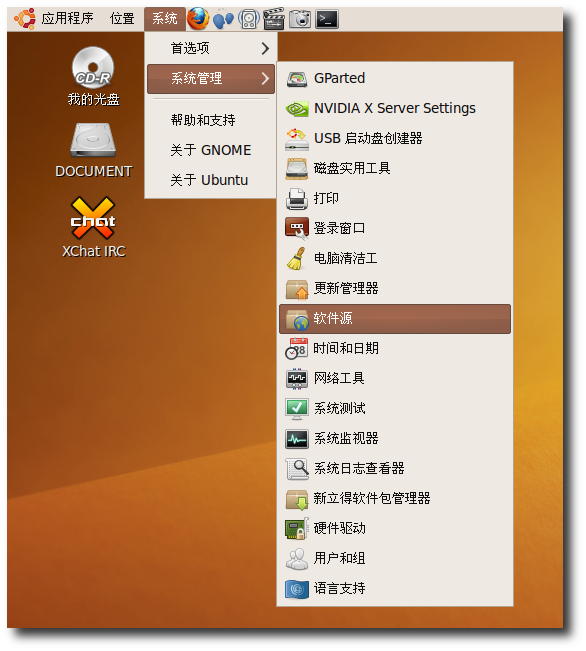
Task: Open 关于 GNOME
Action: 211,150
